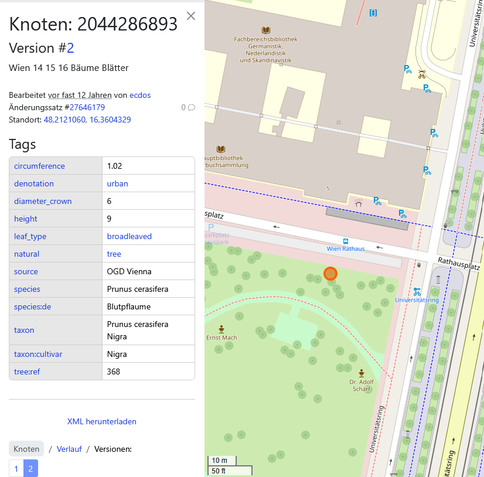Click the 'Wien Rathaus' stop label
The image size is (484, 477).
pyautogui.click(x=346, y=249)
